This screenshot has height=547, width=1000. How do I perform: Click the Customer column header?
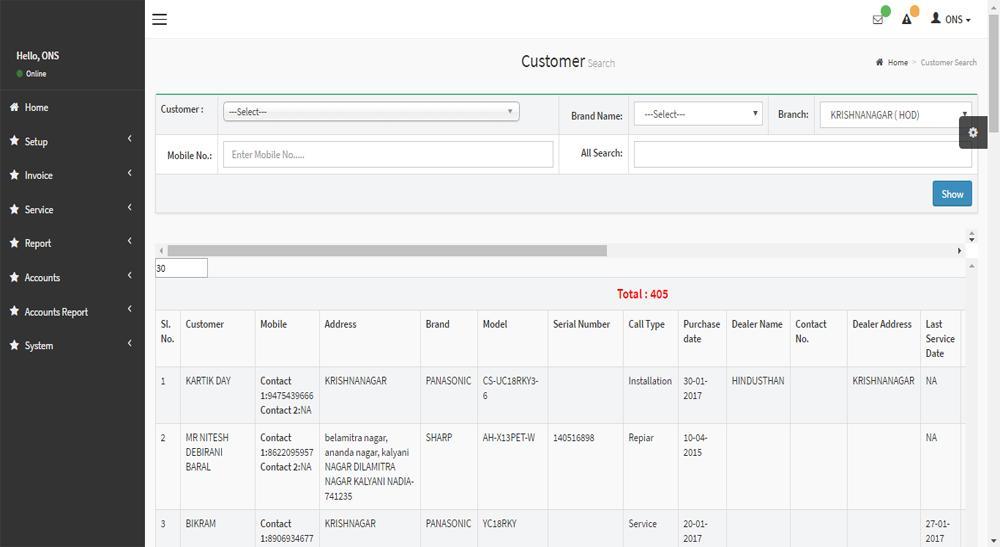click(204, 324)
